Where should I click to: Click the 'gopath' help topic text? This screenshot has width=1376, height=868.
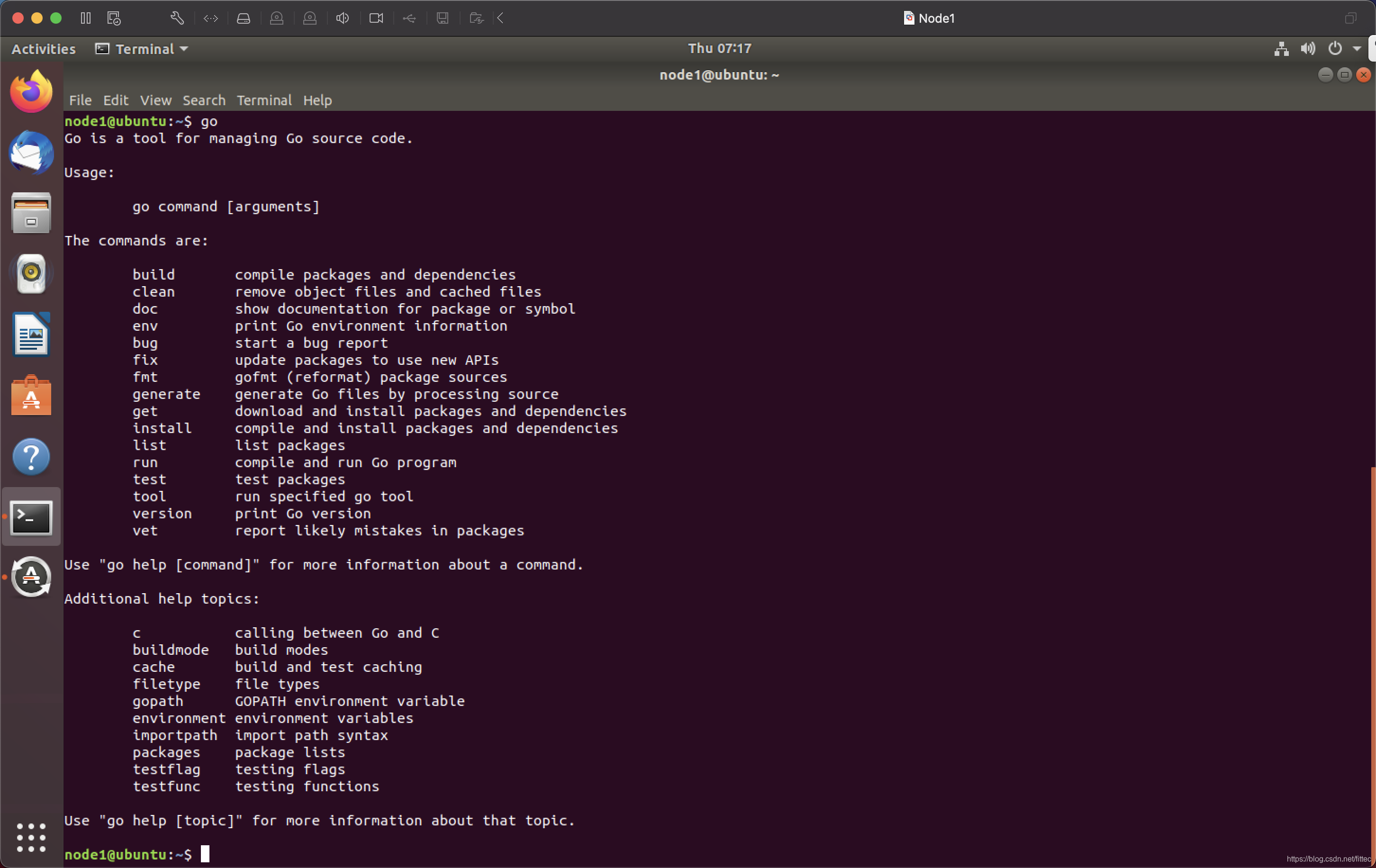158,702
